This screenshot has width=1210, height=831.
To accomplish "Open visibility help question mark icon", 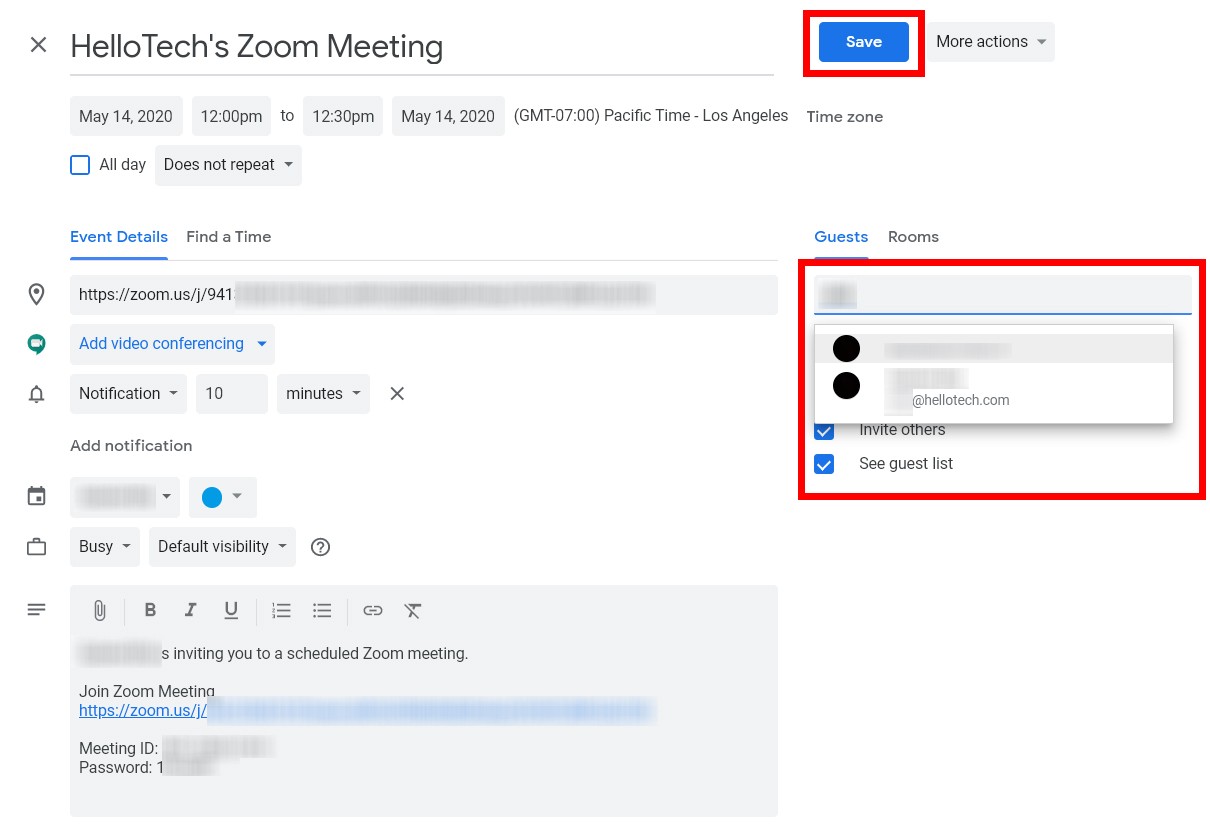I will tap(320, 547).
